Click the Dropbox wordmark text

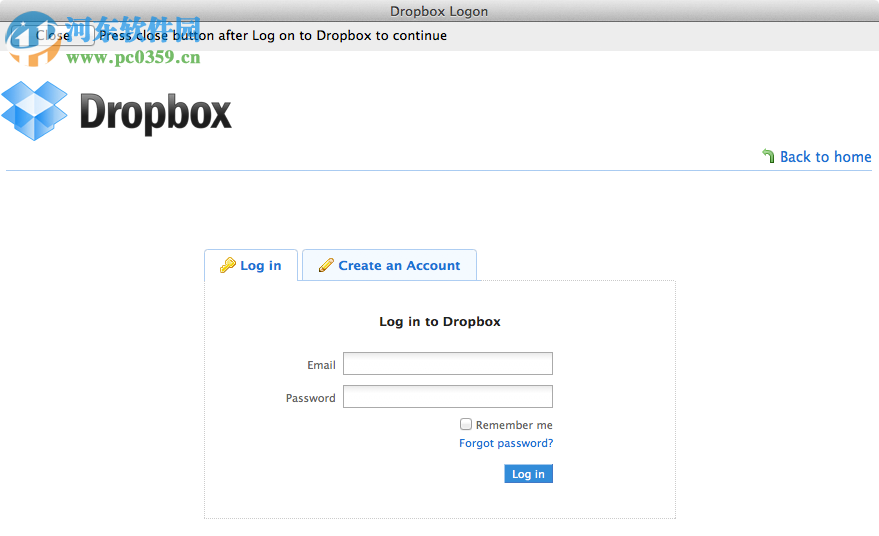[x=155, y=113]
